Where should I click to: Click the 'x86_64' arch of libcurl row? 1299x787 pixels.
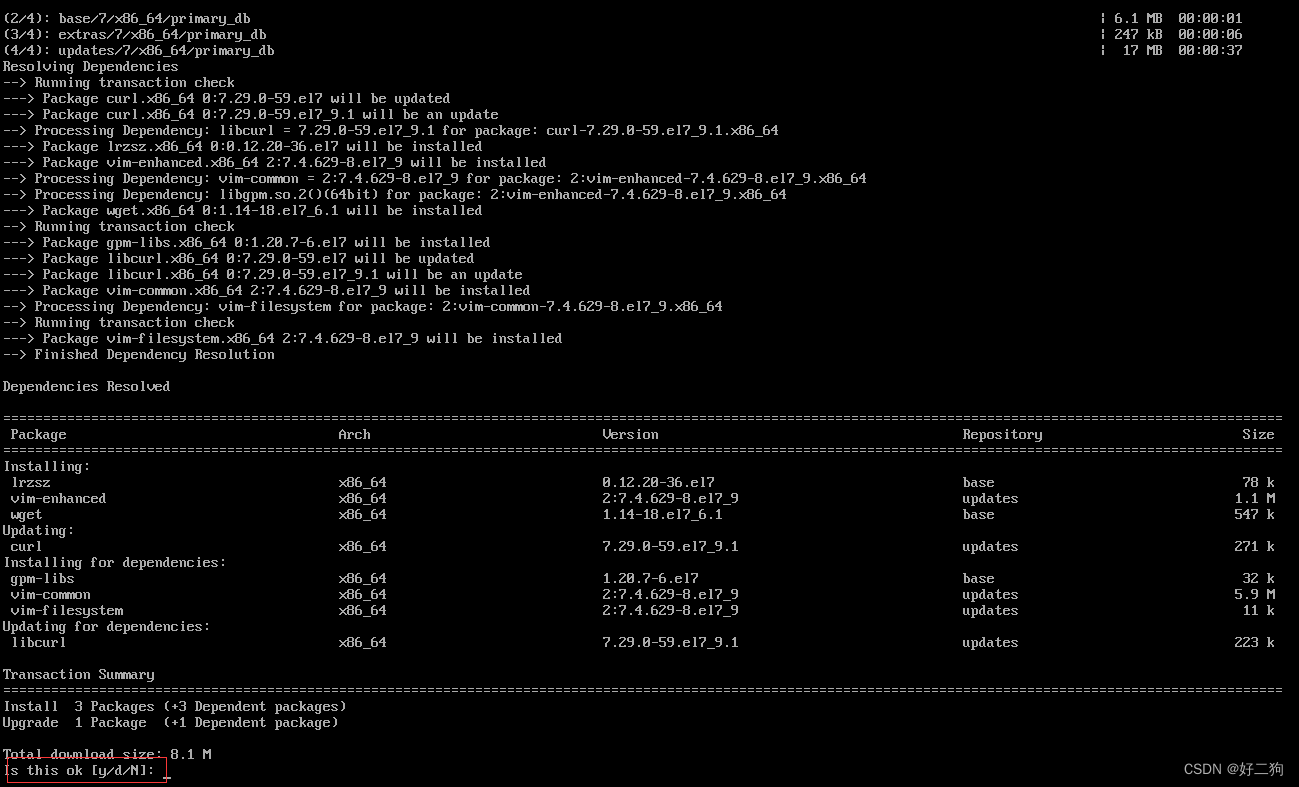362,643
